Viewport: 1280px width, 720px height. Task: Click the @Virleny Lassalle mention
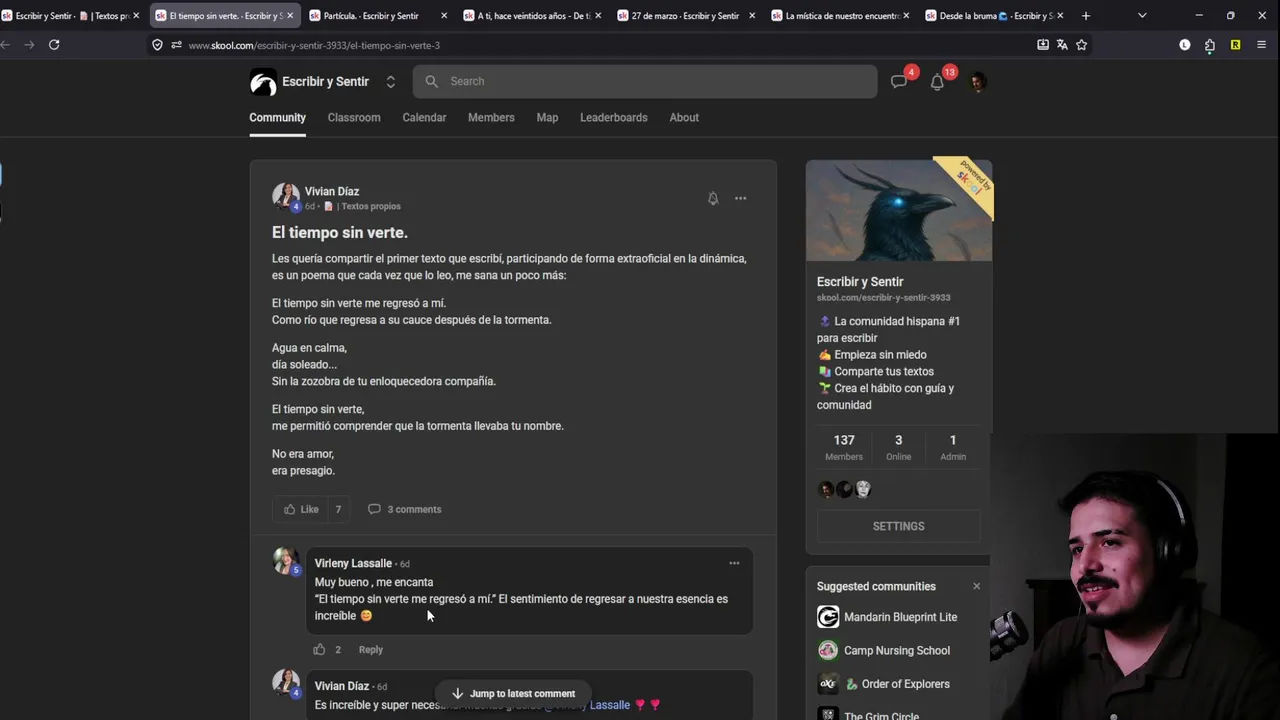pyautogui.click(x=587, y=705)
